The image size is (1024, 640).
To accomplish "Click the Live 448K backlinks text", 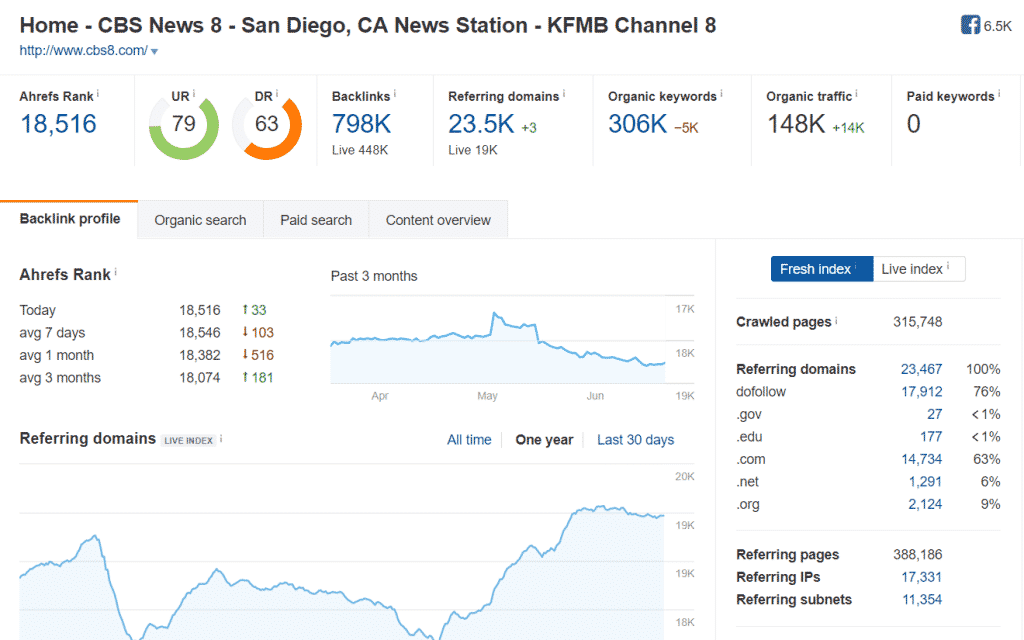I will tap(360, 150).
